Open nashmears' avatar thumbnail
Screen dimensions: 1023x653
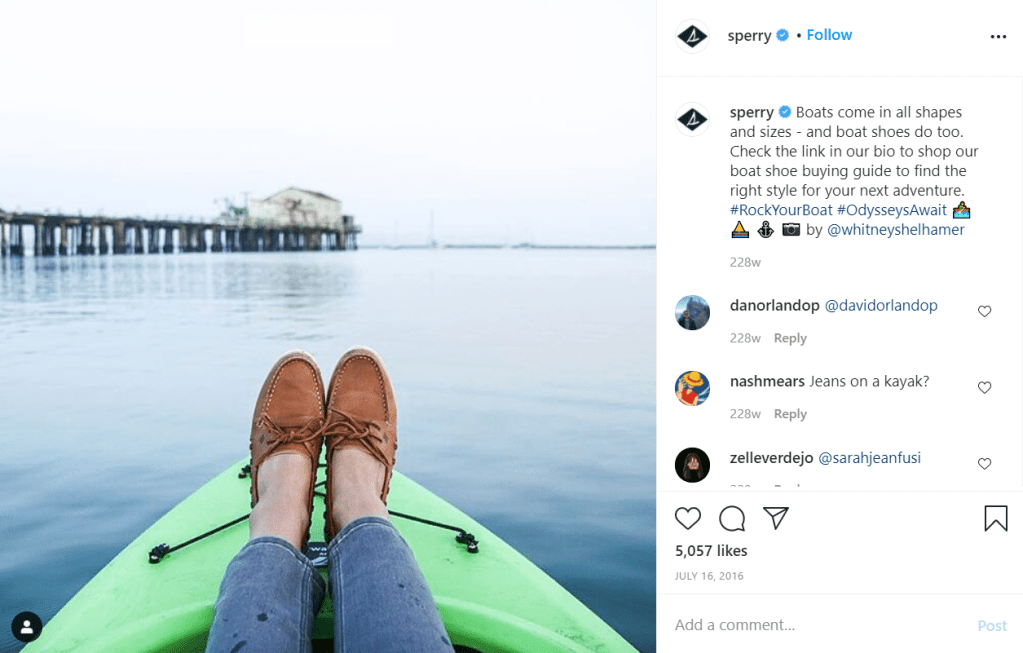tap(692, 388)
